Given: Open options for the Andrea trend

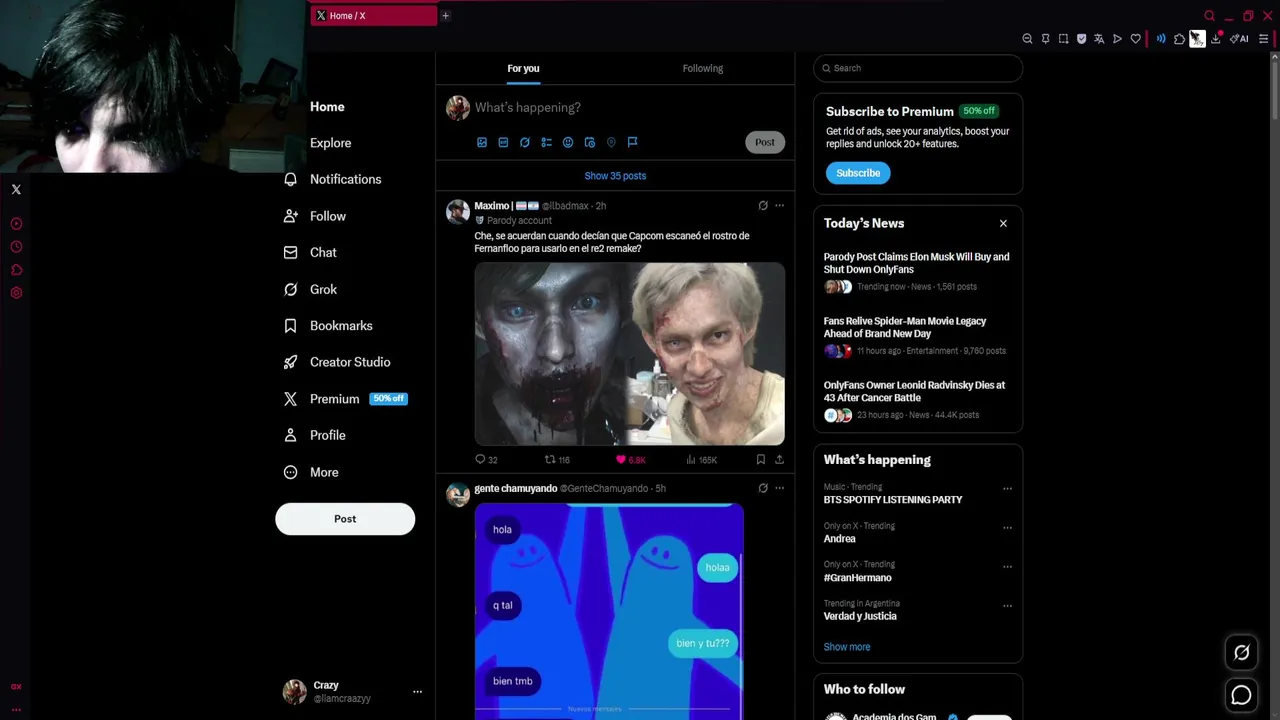Looking at the screenshot, I should coord(1007,527).
